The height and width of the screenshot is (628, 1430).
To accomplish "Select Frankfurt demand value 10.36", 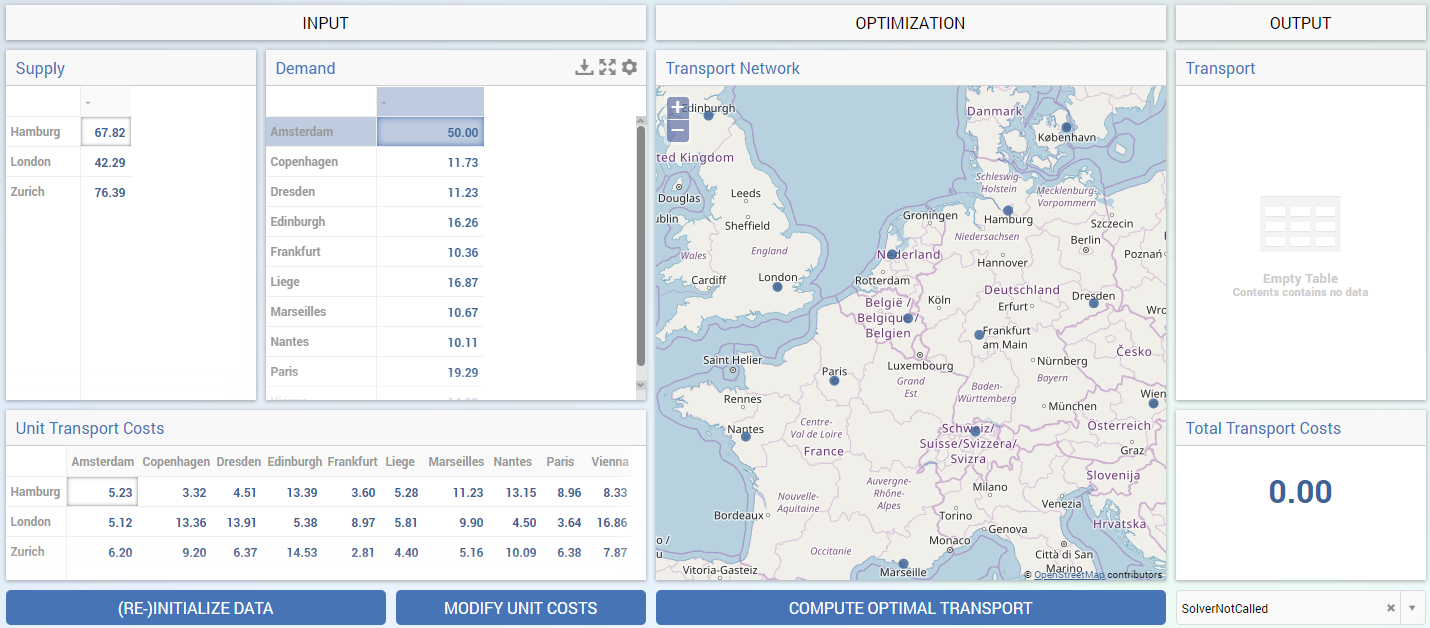I will click(x=430, y=252).
